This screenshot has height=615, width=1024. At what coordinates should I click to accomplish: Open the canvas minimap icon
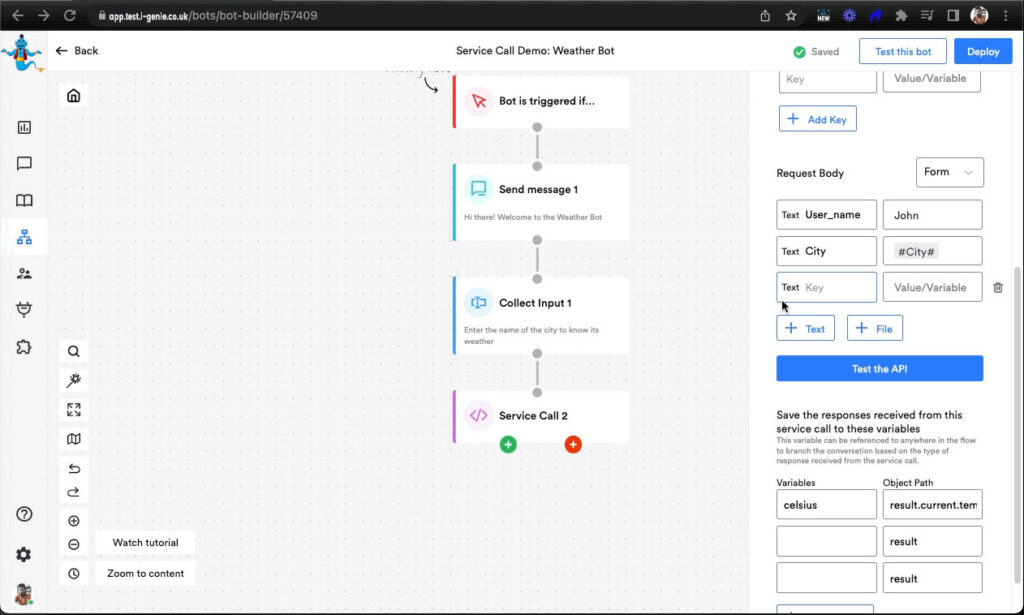click(x=74, y=439)
